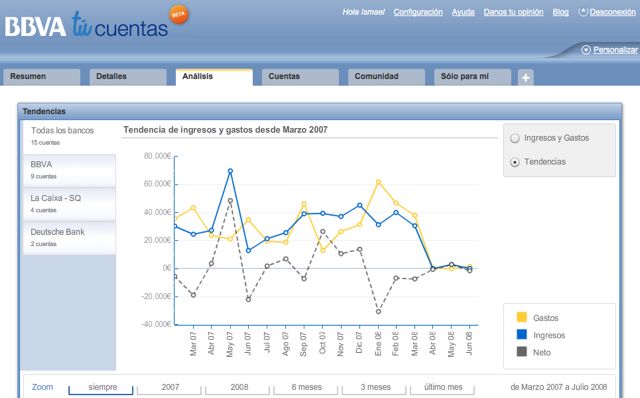The width and height of the screenshot is (640, 398).
Task: Click the plus icon to add tab
Action: [x=526, y=77]
